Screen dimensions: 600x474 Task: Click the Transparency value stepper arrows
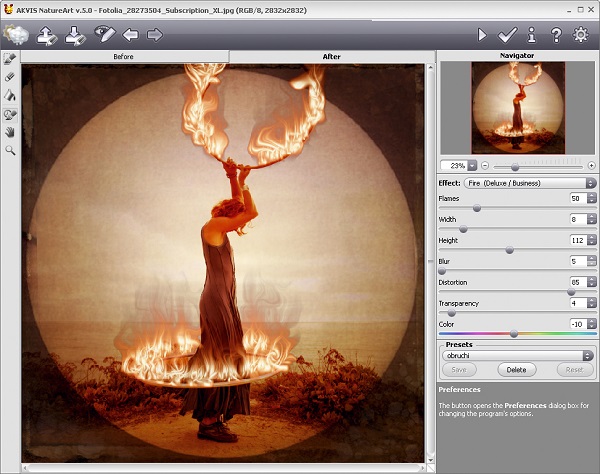tap(592, 303)
